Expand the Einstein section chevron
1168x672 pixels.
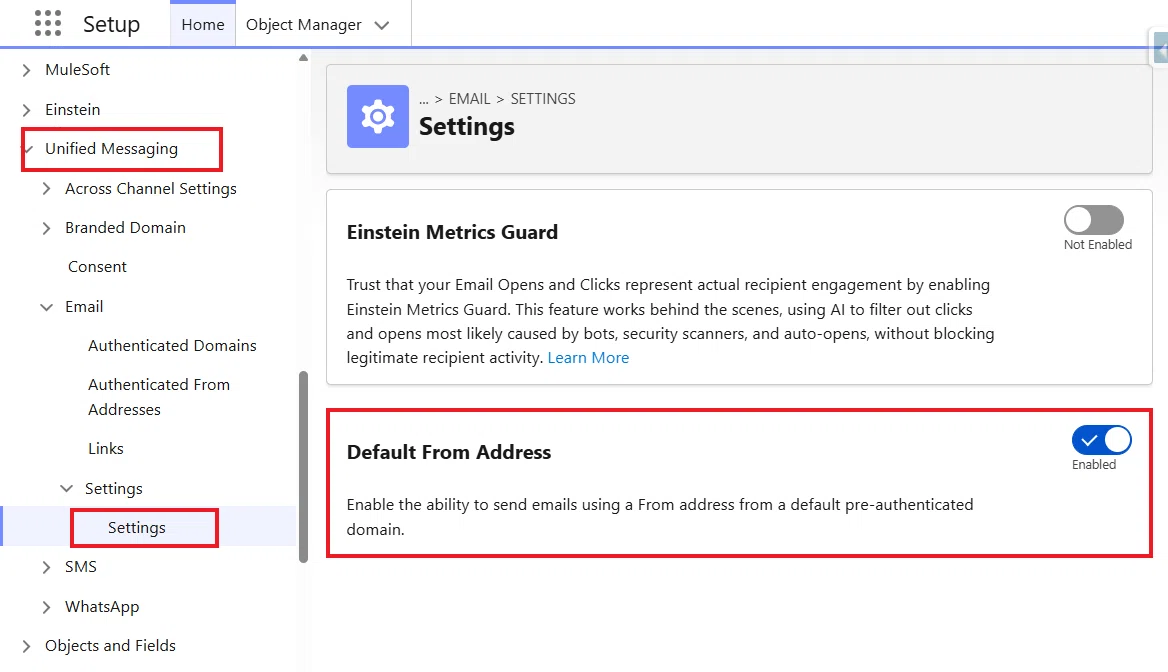(26, 110)
